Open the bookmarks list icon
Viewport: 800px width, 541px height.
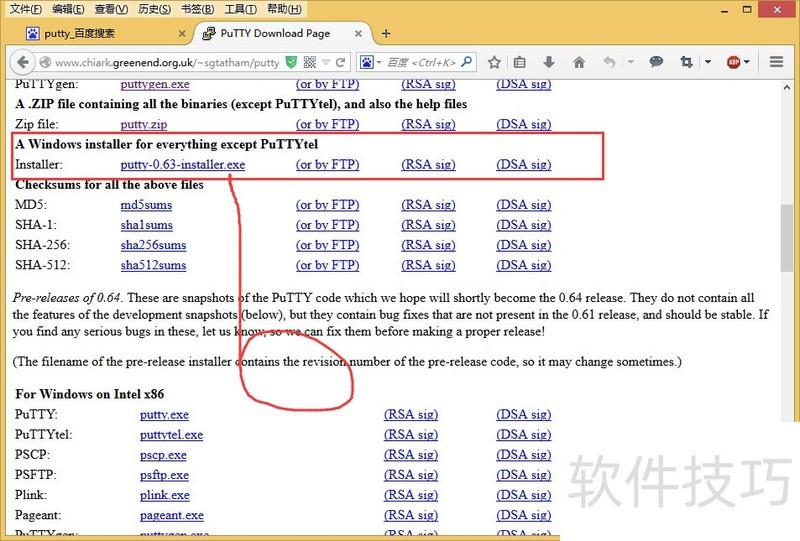pos(521,62)
